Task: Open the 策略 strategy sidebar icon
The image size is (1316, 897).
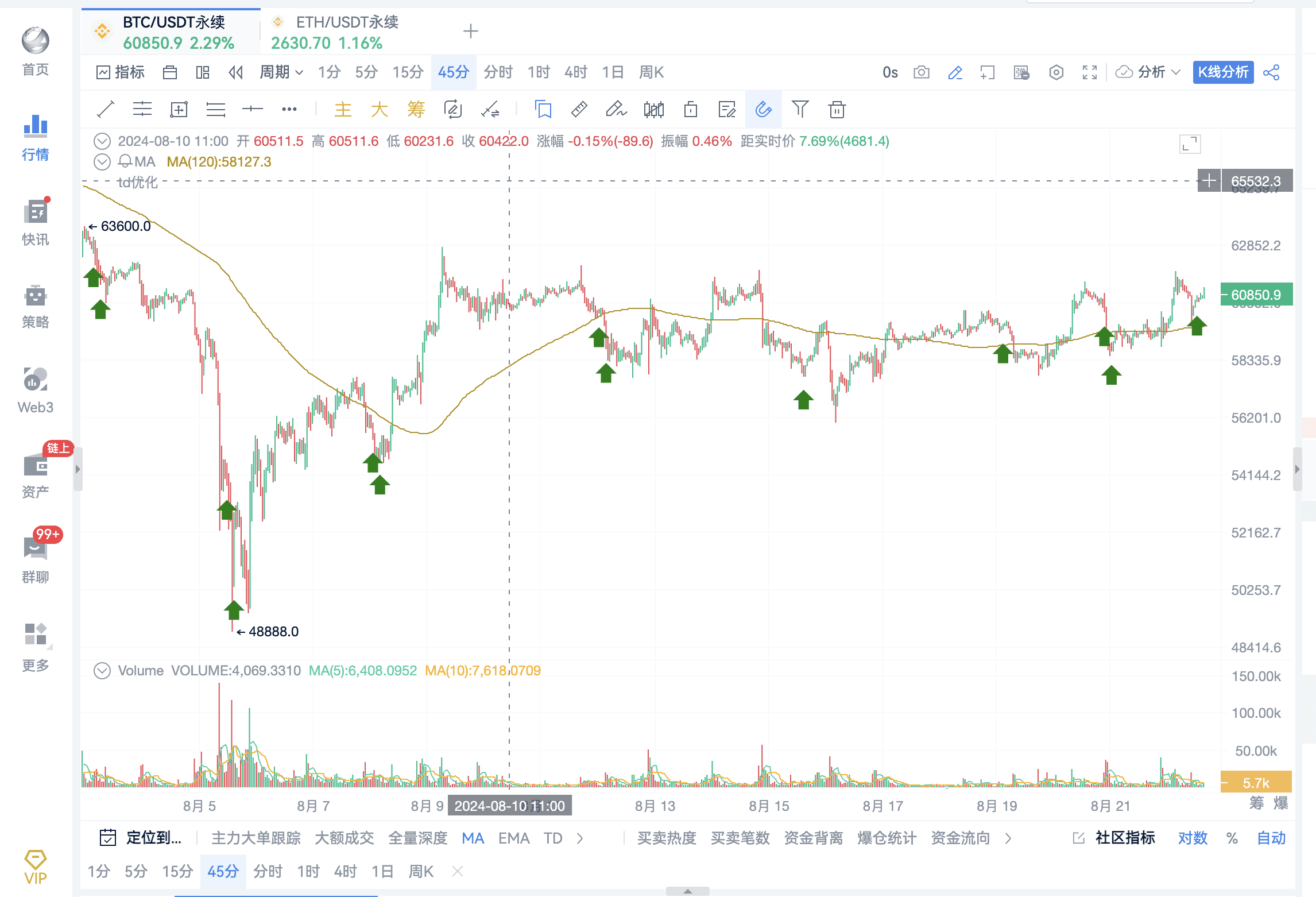Action: (36, 307)
